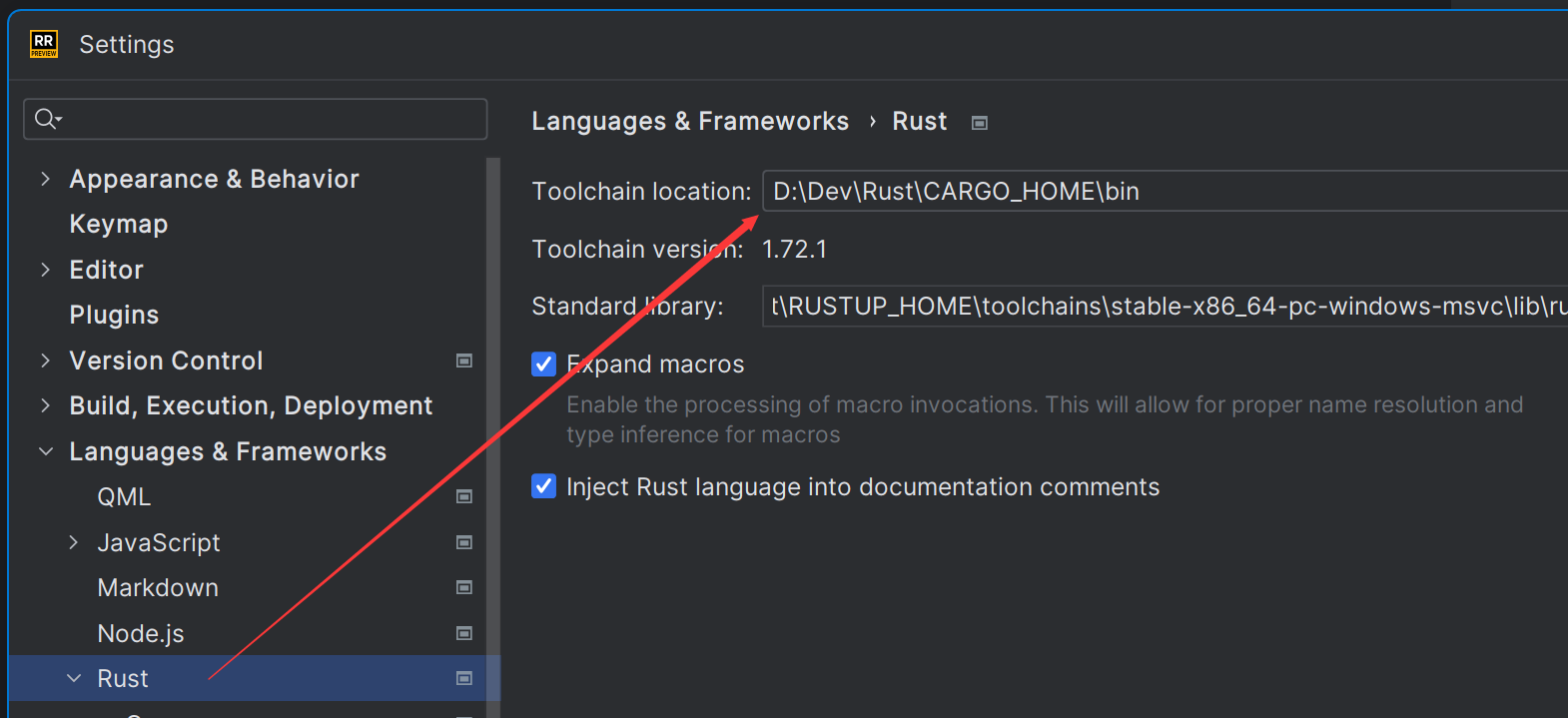This screenshot has height=718, width=1568.
Task: Click project-level icon beside JavaScript
Action: coord(464,542)
